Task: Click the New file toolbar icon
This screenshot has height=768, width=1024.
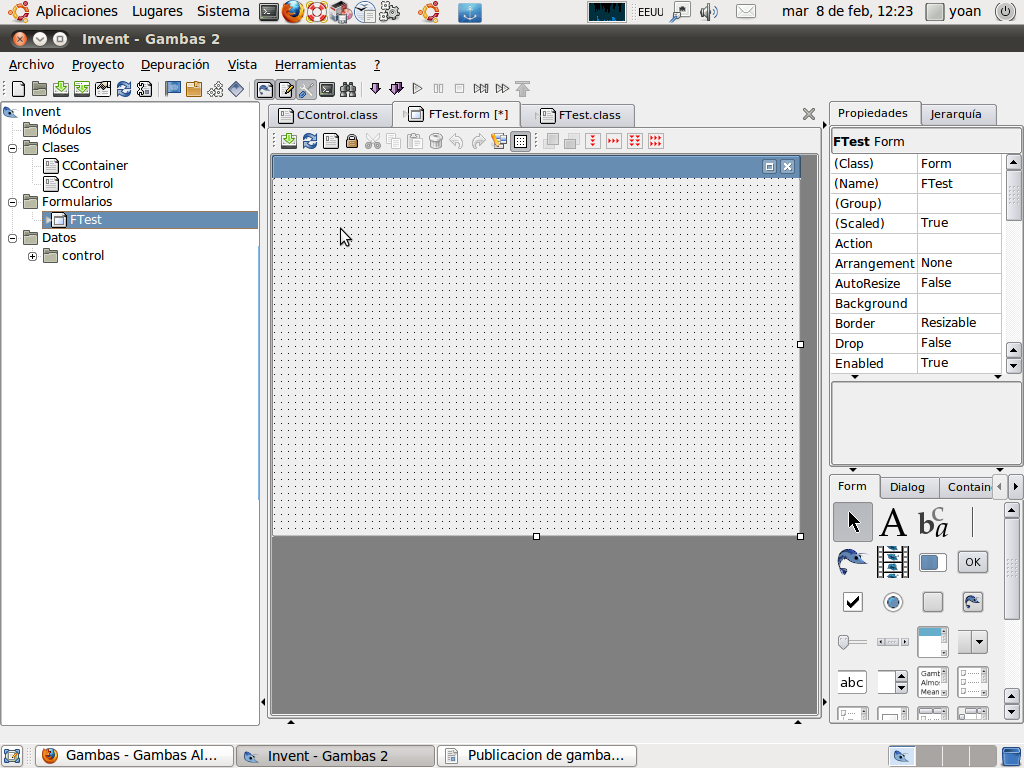Action: pyautogui.click(x=18, y=89)
